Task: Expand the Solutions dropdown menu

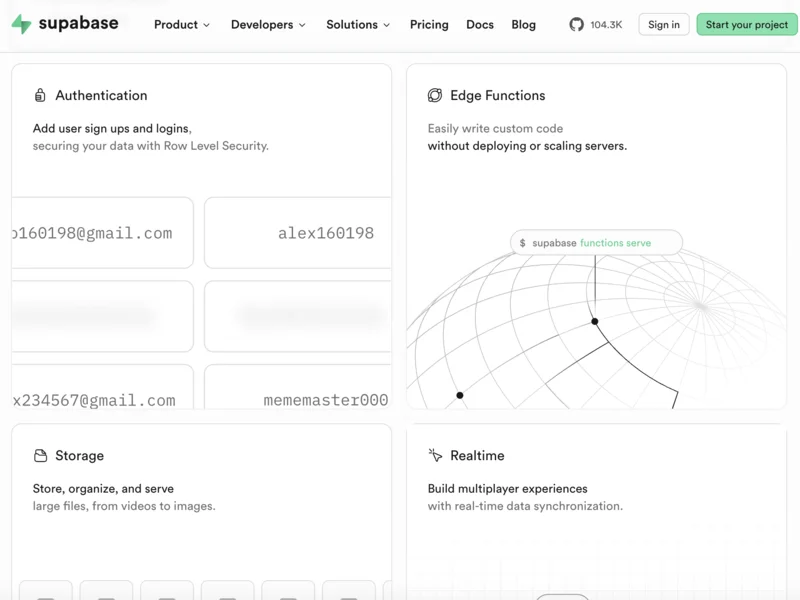Action: tap(358, 24)
